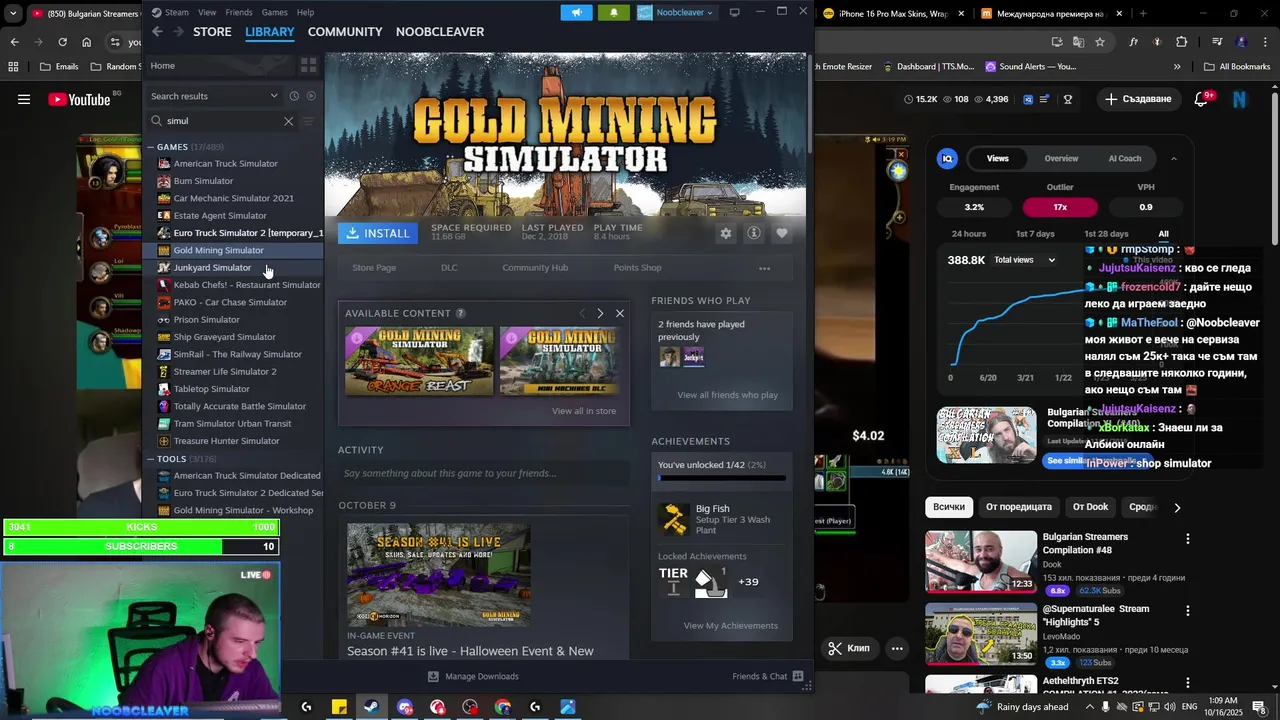This screenshot has width=1280, height=720.
Task: Click View all in store link
Action: pos(584,411)
